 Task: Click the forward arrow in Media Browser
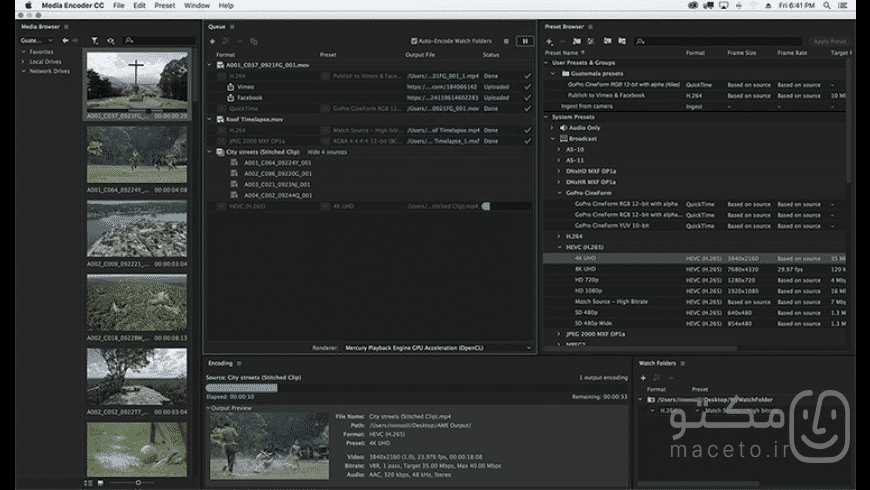click(x=75, y=41)
